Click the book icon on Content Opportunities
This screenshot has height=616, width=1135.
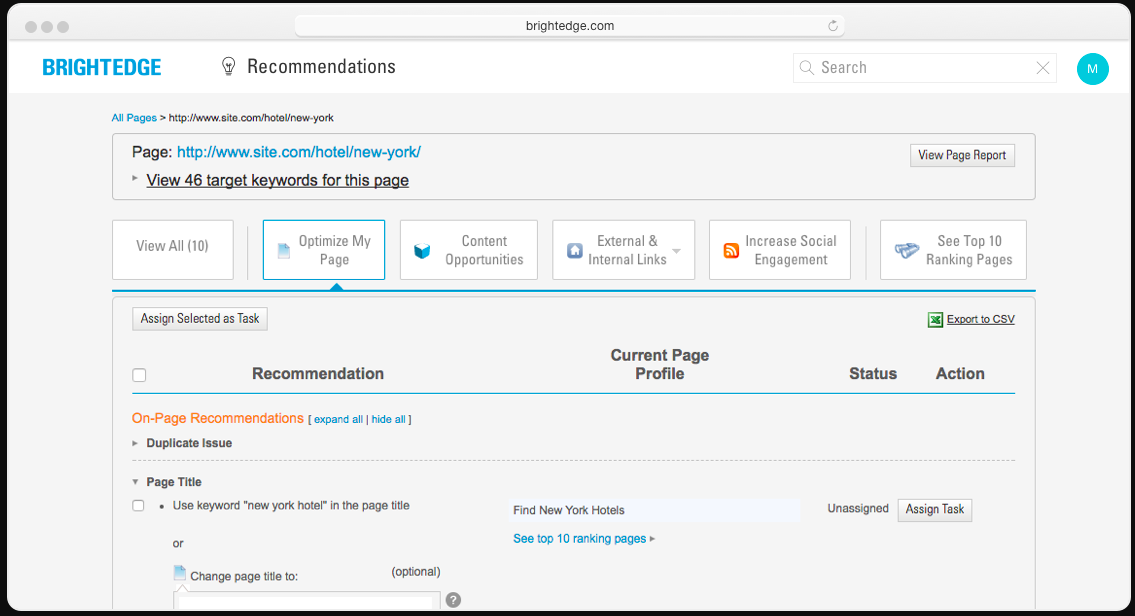(422, 249)
